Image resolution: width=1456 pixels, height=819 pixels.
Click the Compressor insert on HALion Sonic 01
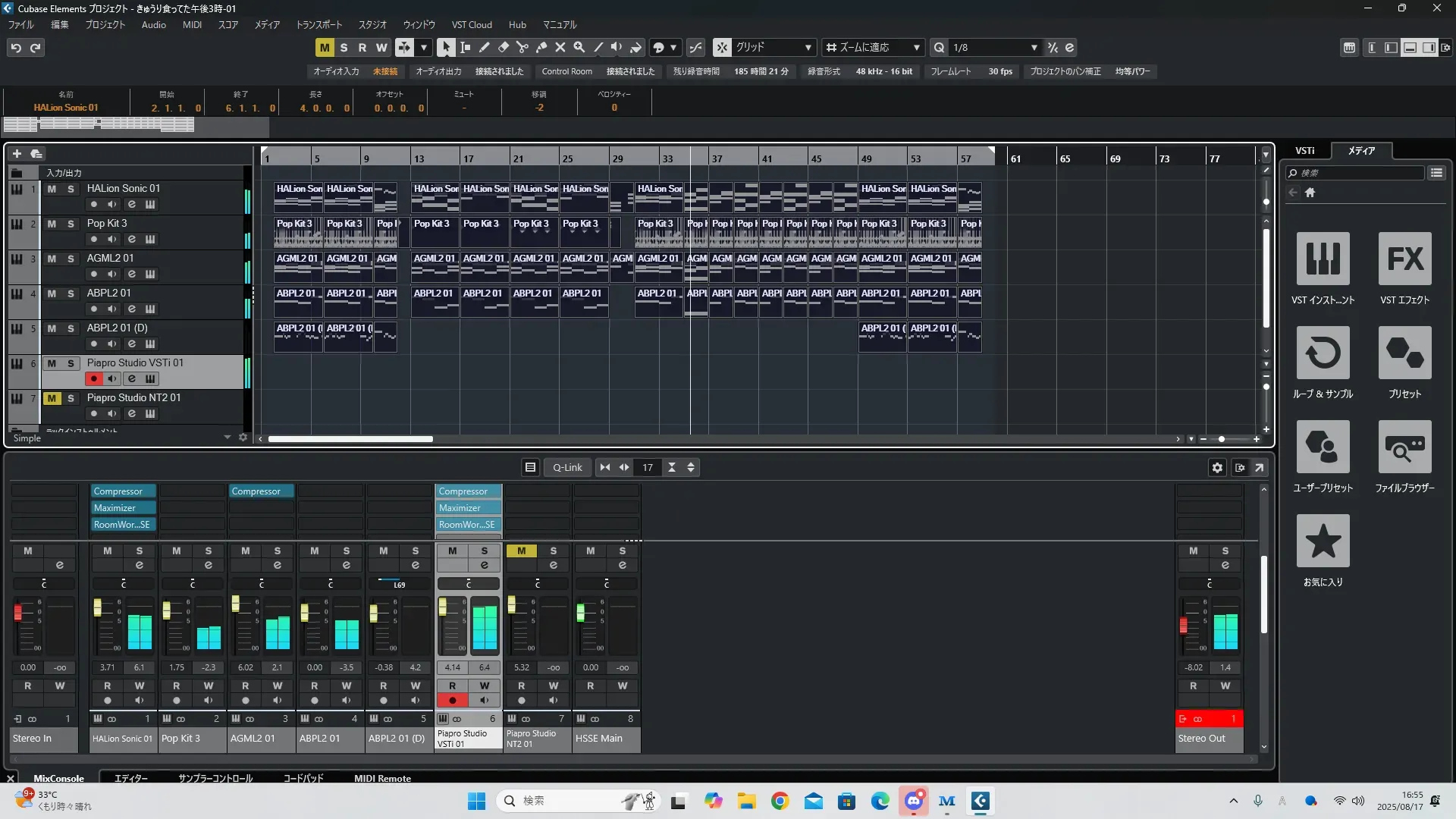(122, 491)
